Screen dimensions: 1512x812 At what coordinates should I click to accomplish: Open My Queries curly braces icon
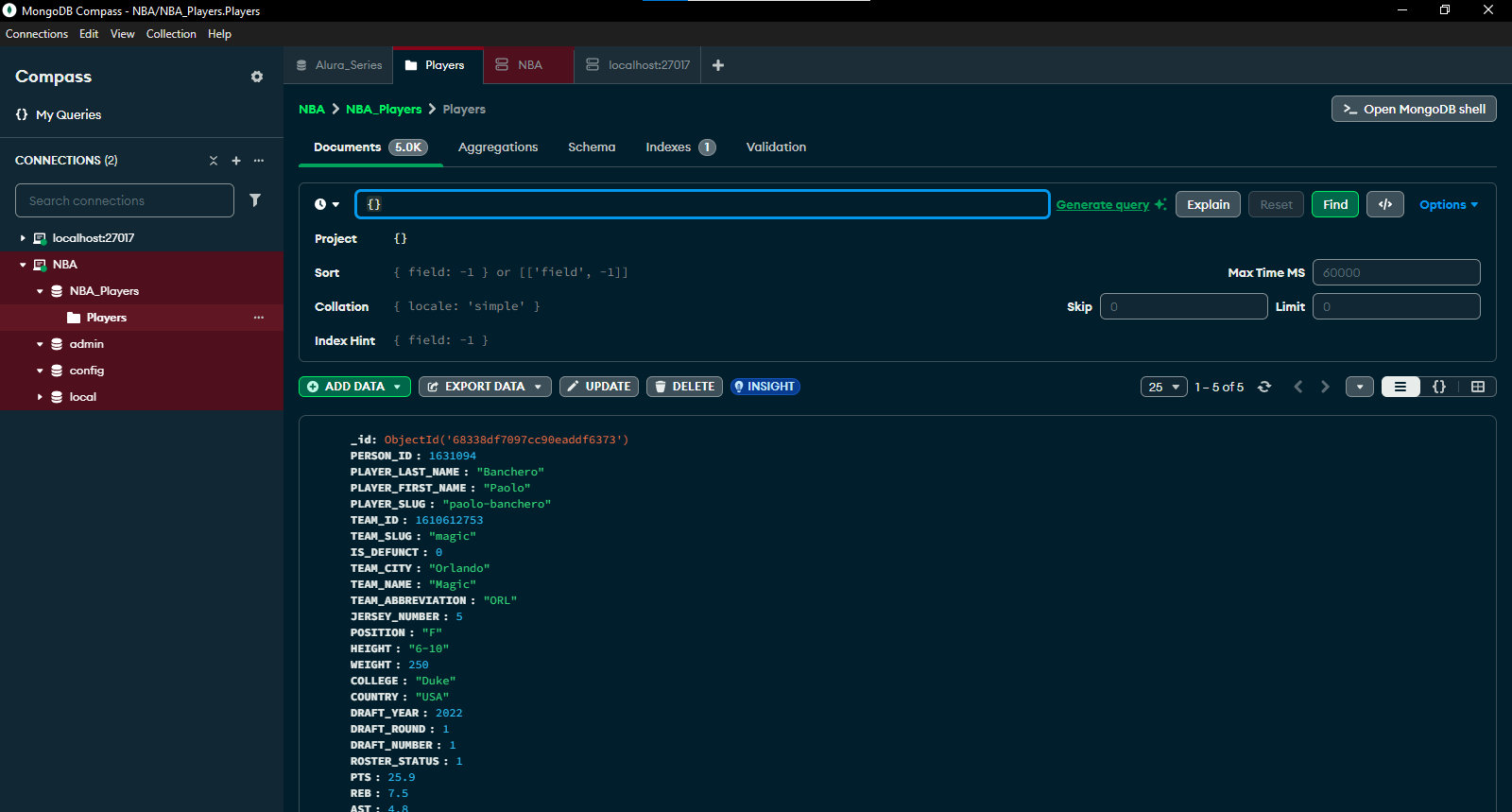(x=22, y=114)
